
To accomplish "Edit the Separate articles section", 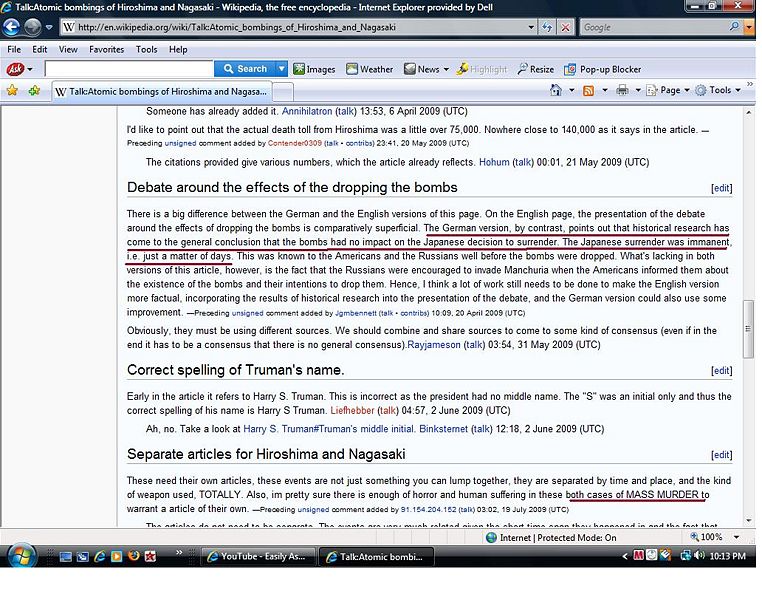I will coord(721,455).
